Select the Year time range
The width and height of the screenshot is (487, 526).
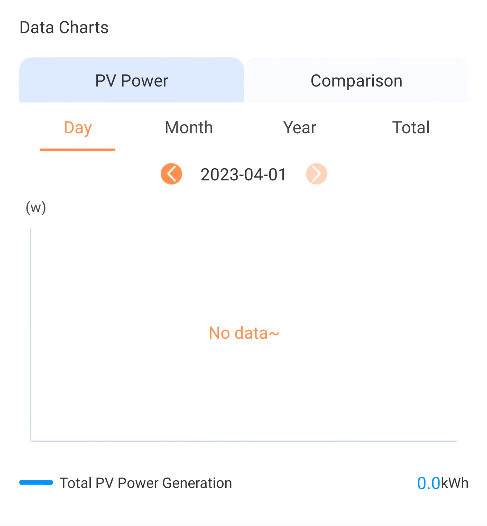click(300, 127)
